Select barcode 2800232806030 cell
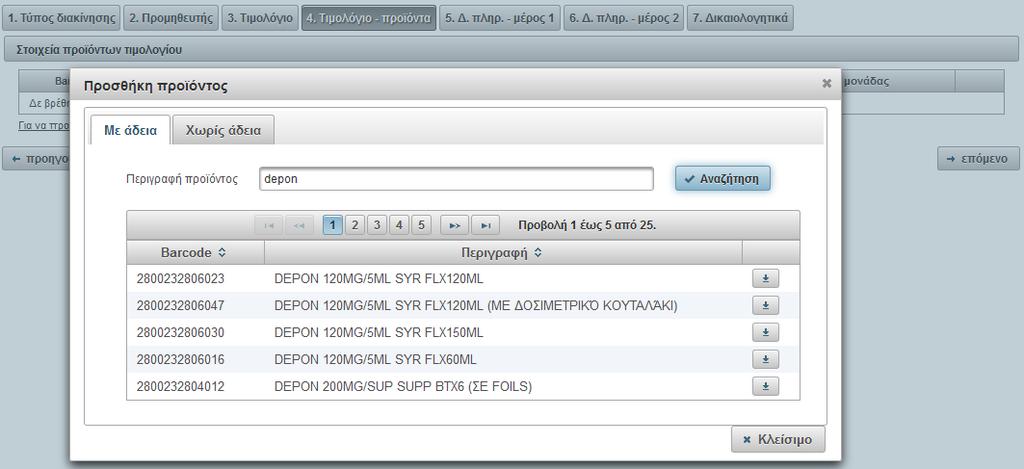The width and height of the screenshot is (1024, 469). (180, 333)
